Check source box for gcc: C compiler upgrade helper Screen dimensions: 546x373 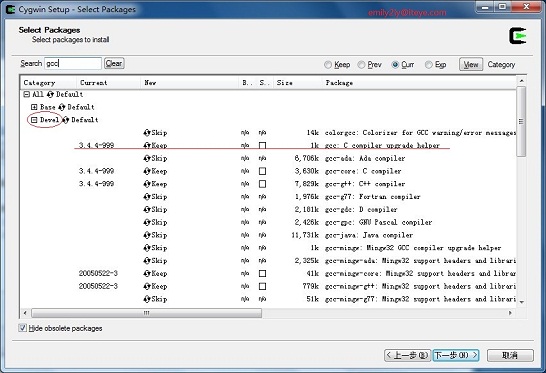pos(263,146)
